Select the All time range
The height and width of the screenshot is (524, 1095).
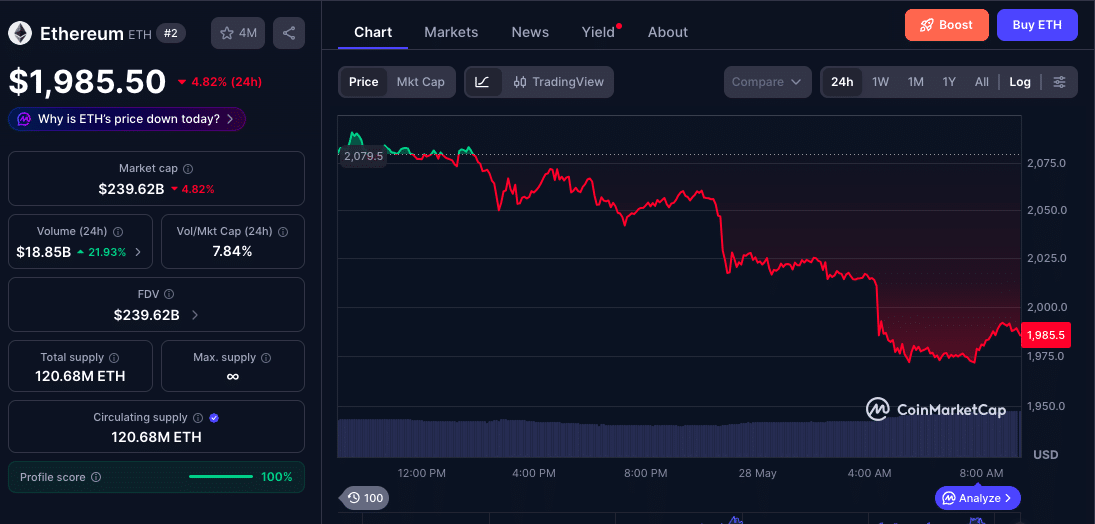pyautogui.click(x=981, y=82)
